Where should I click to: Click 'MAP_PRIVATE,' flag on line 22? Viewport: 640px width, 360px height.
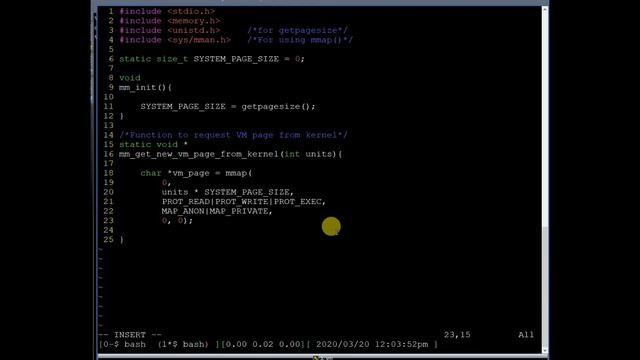coord(241,211)
